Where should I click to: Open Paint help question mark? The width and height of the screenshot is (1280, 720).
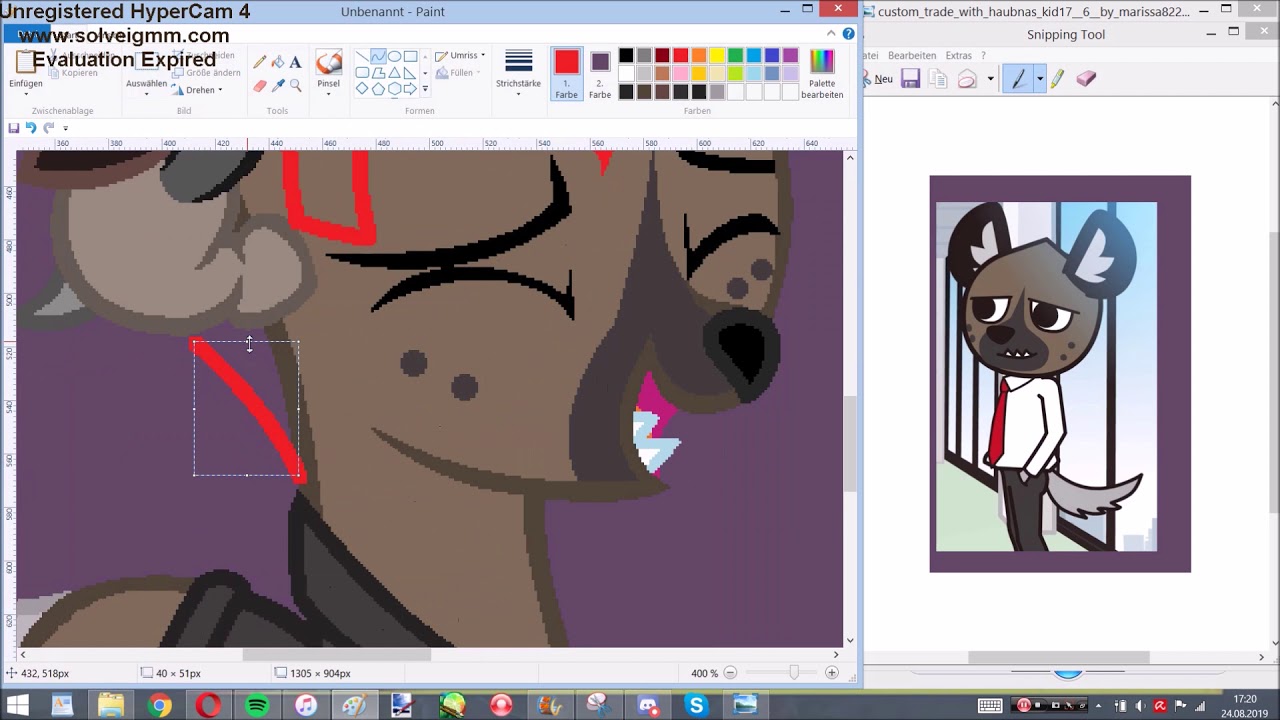(x=848, y=34)
